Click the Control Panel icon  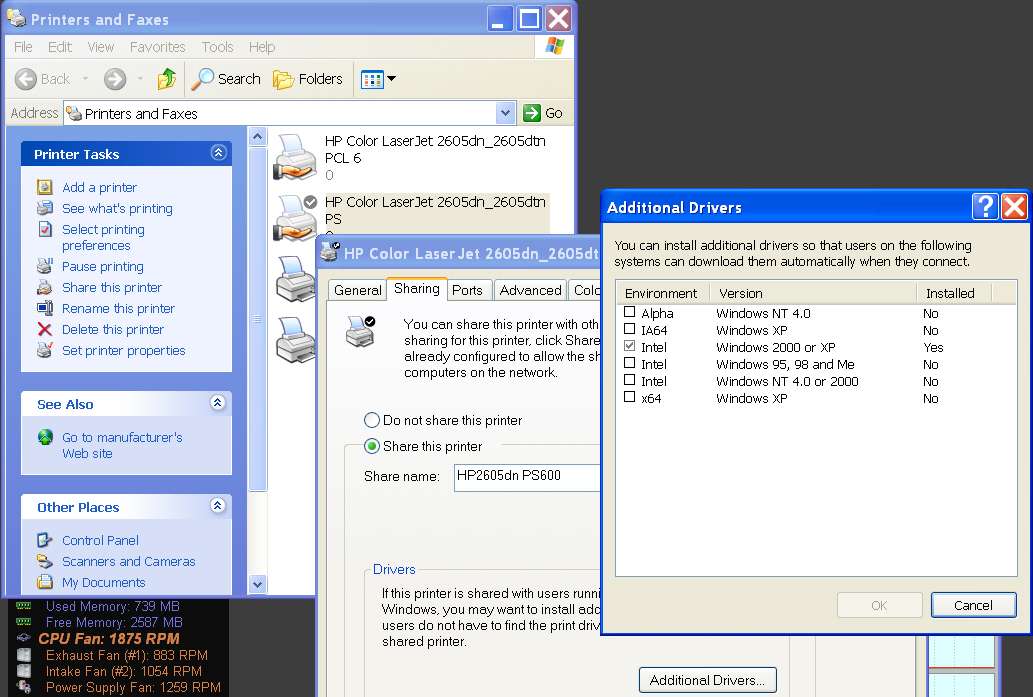click(45, 540)
